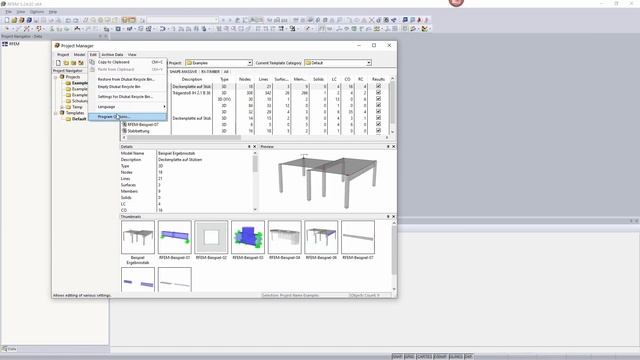Open the View menu in Project Manager
Viewport: 640px width, 360px height.
[132, 54]
